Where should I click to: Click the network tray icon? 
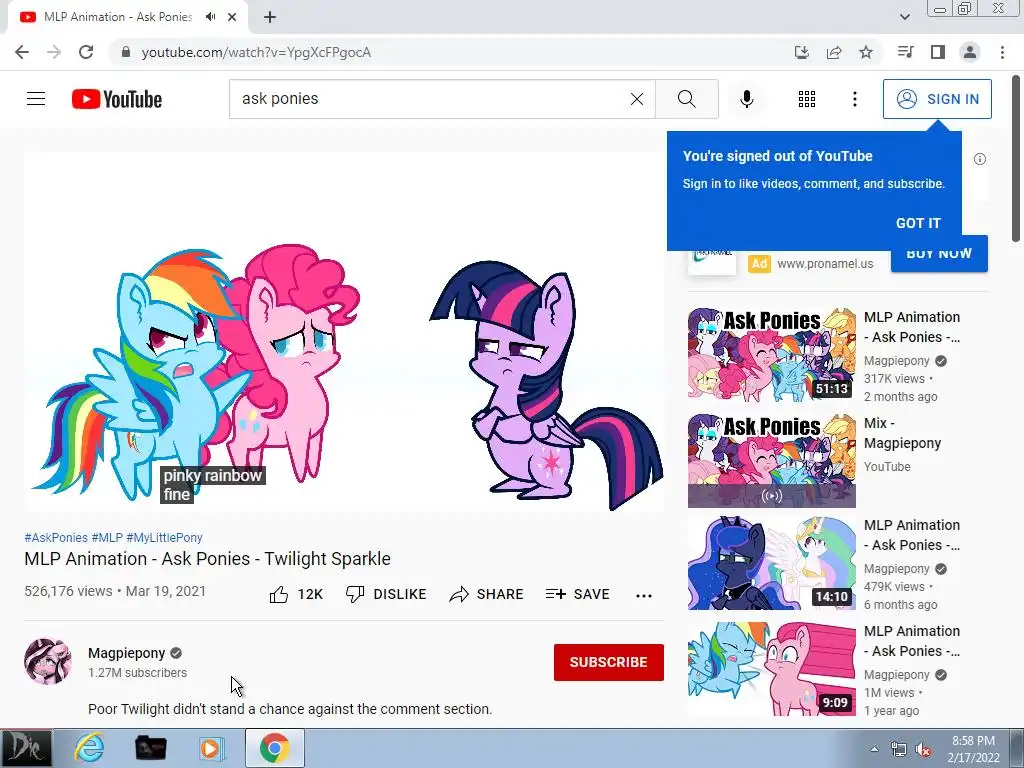pos(899,749)
